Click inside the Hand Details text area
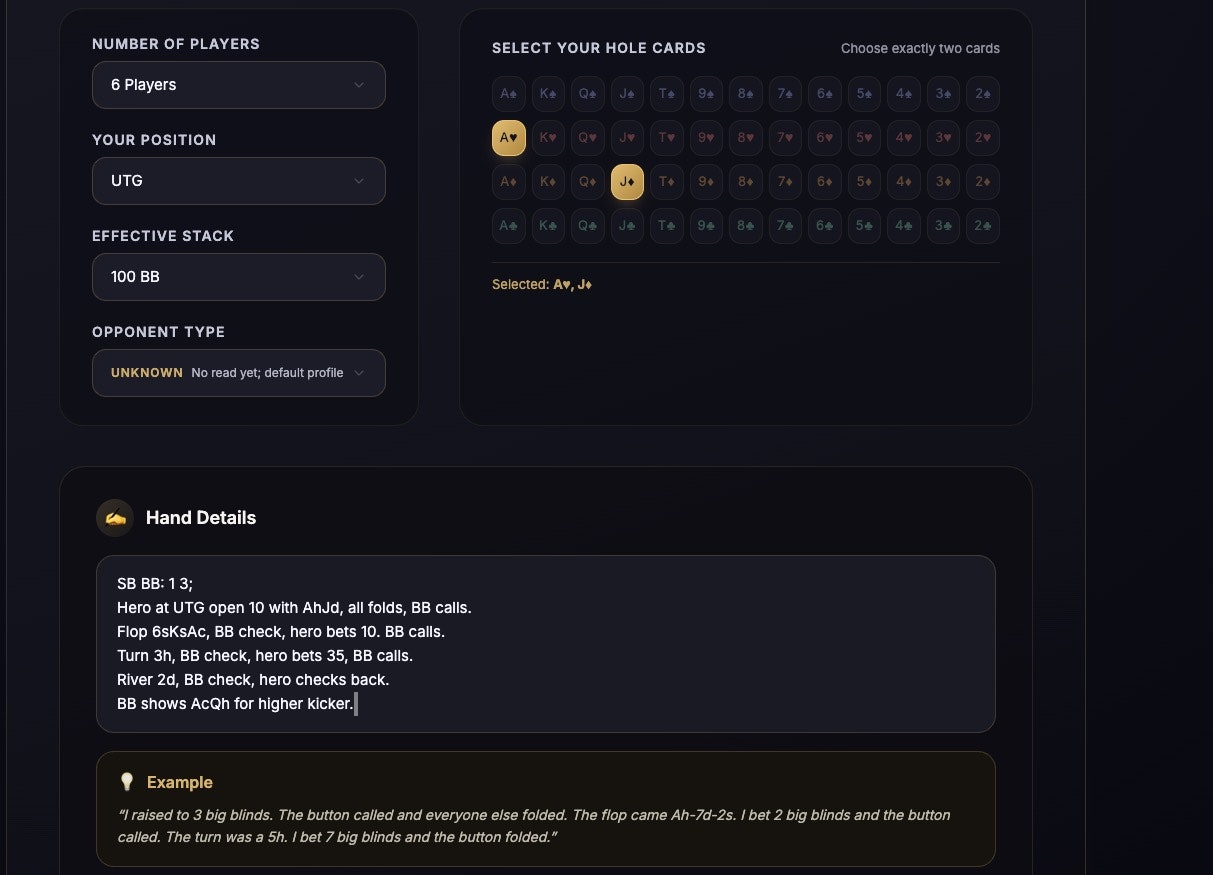Image resolution: width=1213 pixels, height=875 pixels. 545,644
